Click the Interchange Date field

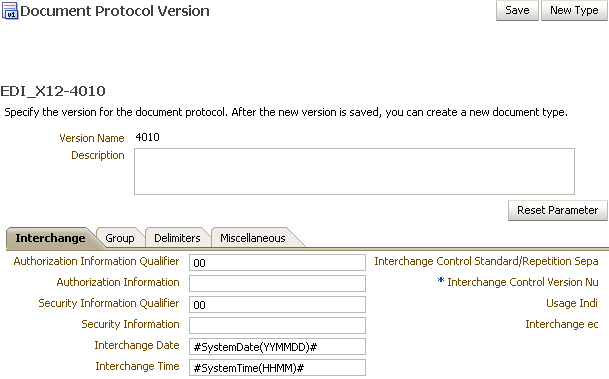277,346
